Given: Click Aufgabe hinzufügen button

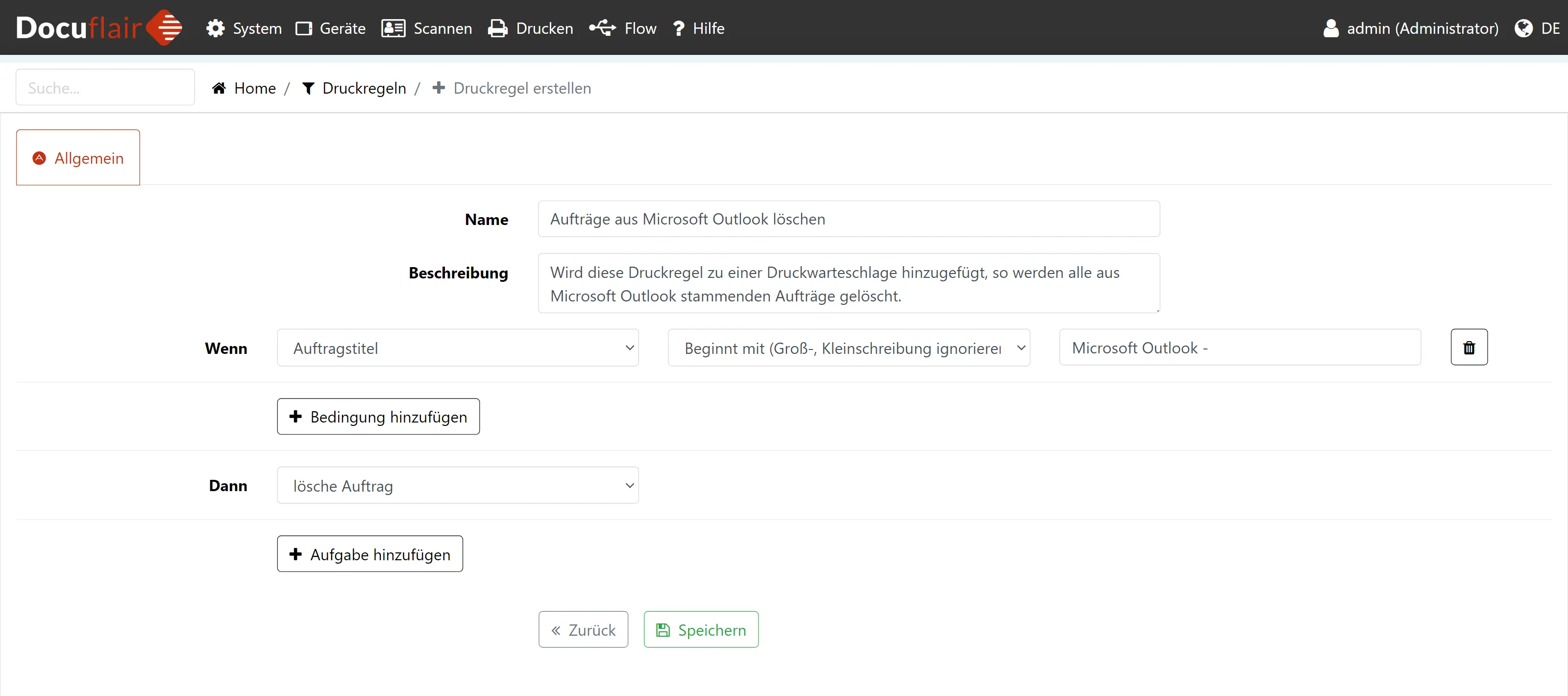Looking at the screenshot, I should tap(369, 555).
